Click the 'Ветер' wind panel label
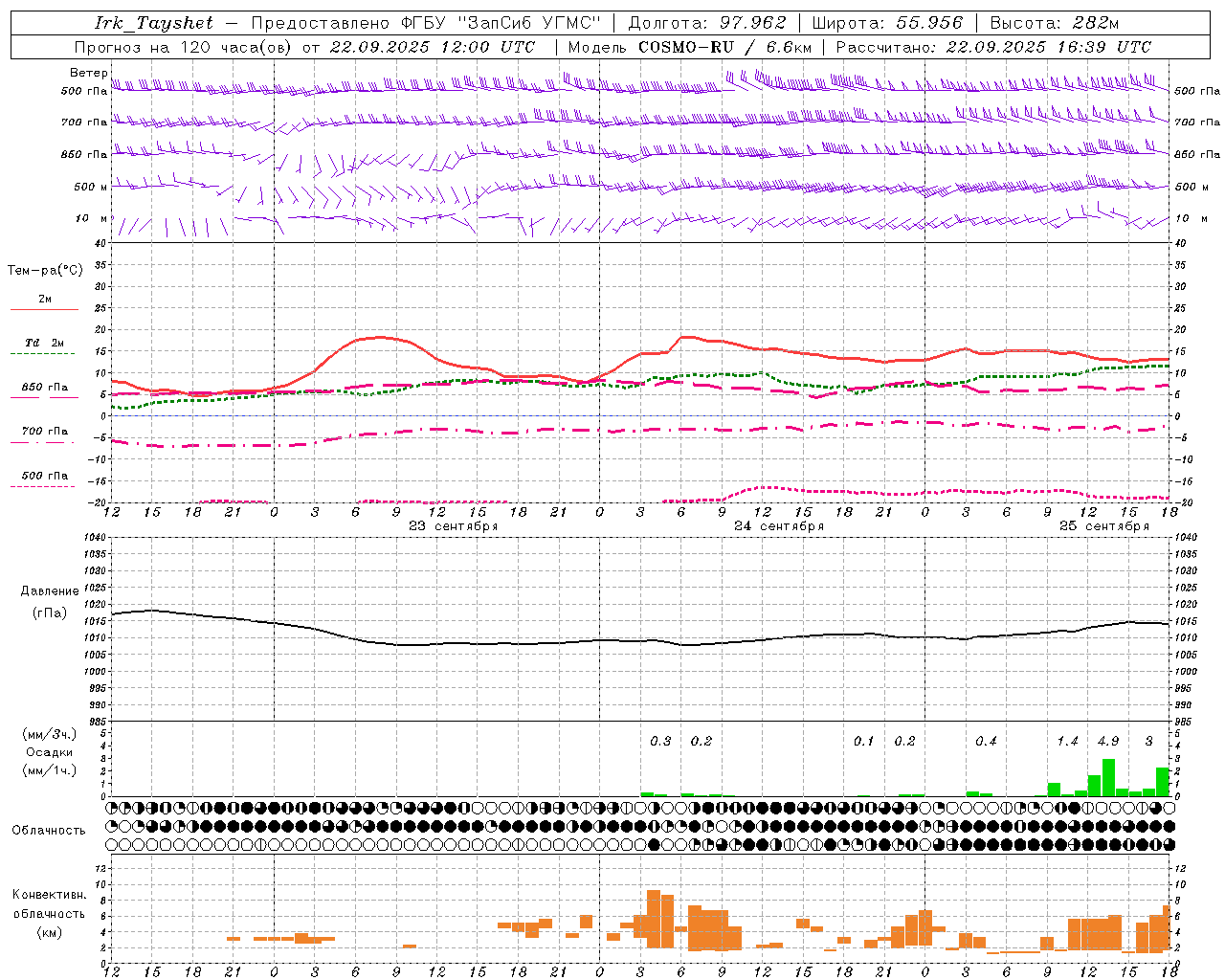 pyautogui.click(x=88, y=73)
